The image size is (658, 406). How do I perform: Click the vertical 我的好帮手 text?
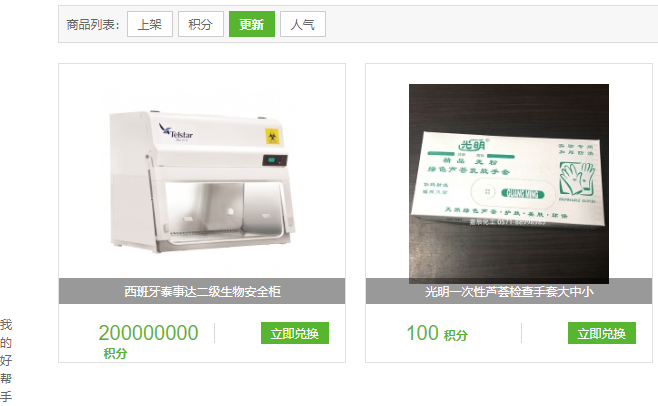6,361
